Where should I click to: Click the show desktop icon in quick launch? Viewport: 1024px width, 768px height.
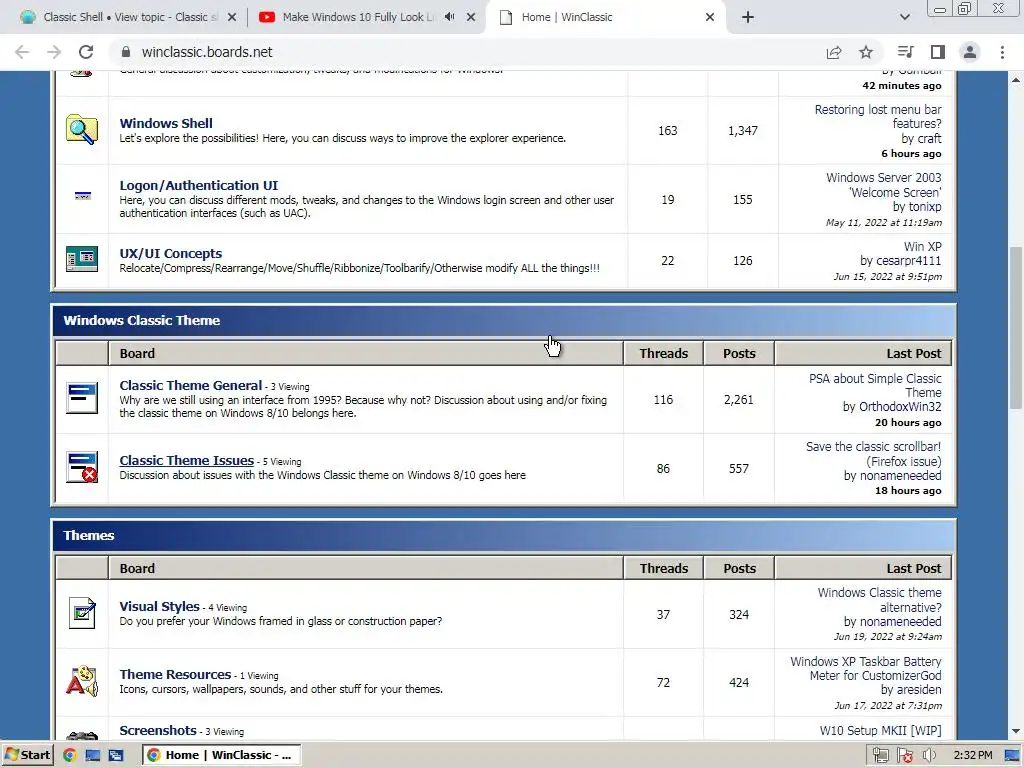(x=93, y=755)
